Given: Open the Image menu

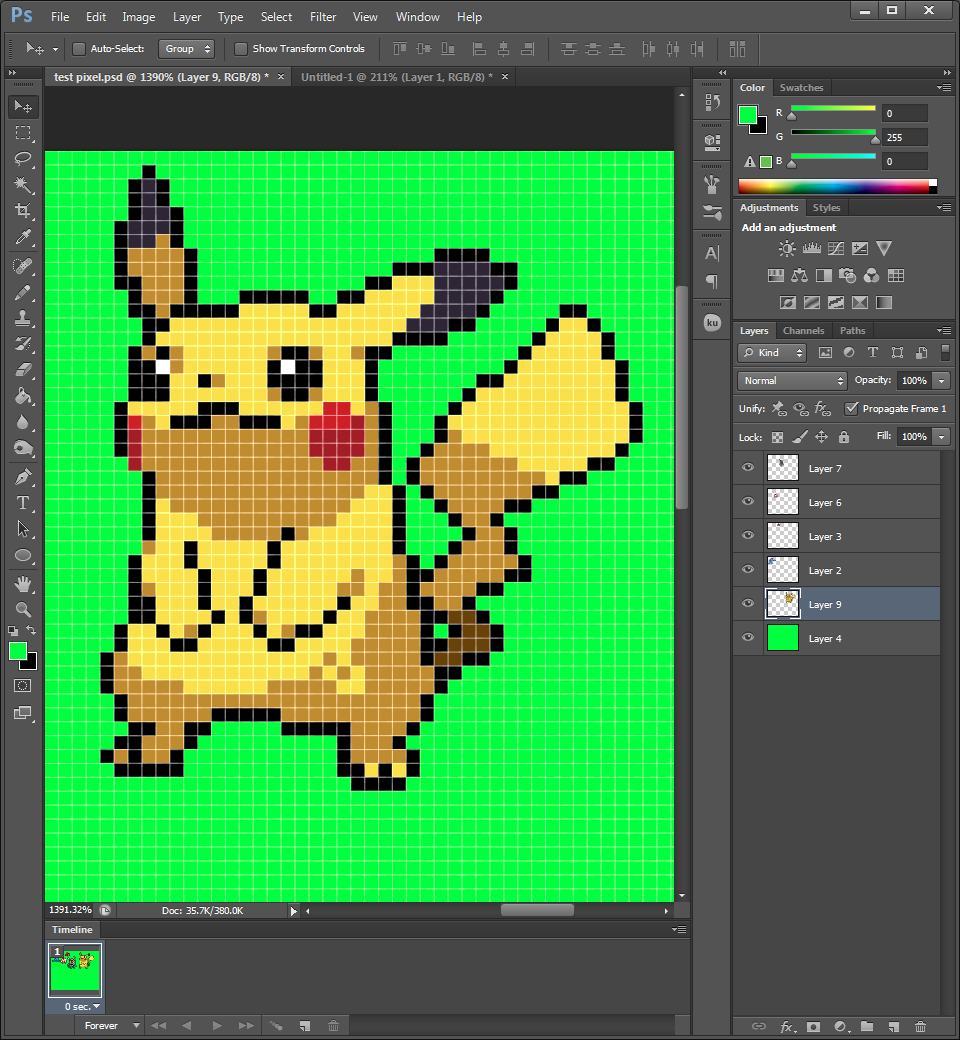Looking at the screenshot, I should tap(139, 17).
